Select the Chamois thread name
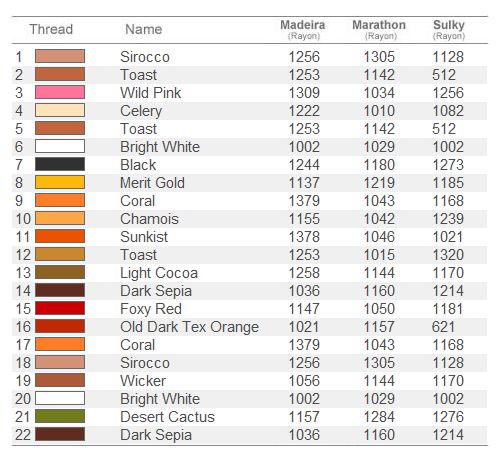Image resolution: width=500 pixels, height=456 pixels. click(149, 219)
